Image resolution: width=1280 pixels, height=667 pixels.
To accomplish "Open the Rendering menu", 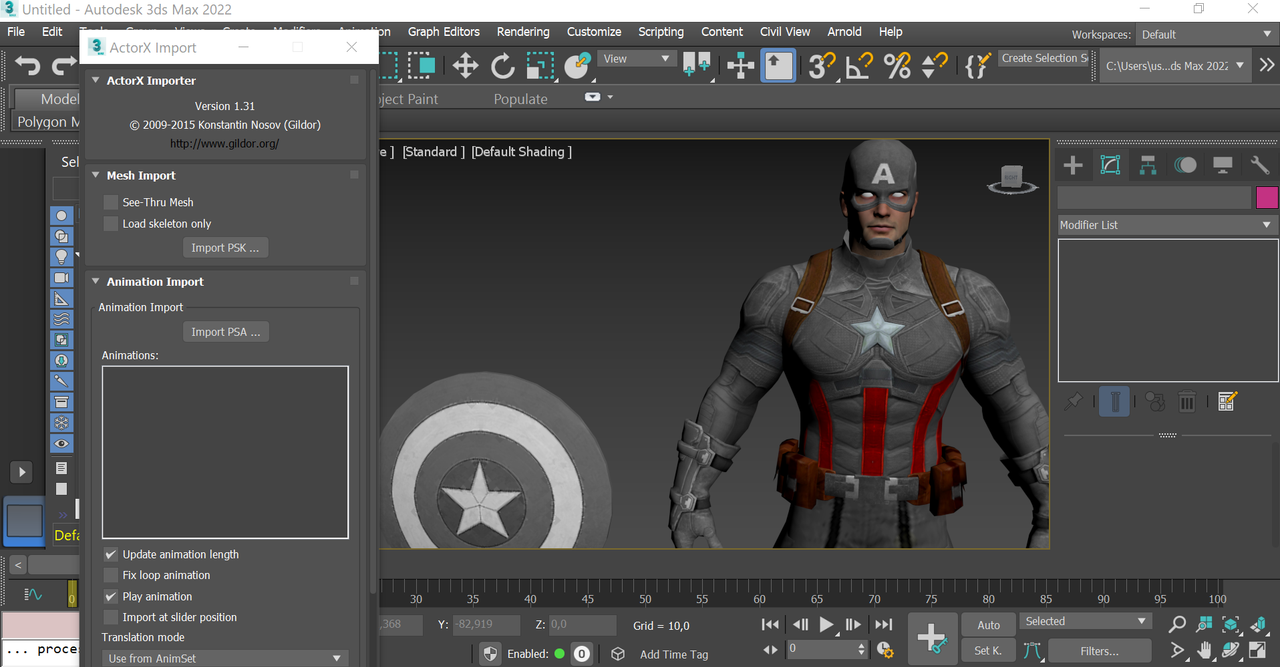I will tap(523, 32).
